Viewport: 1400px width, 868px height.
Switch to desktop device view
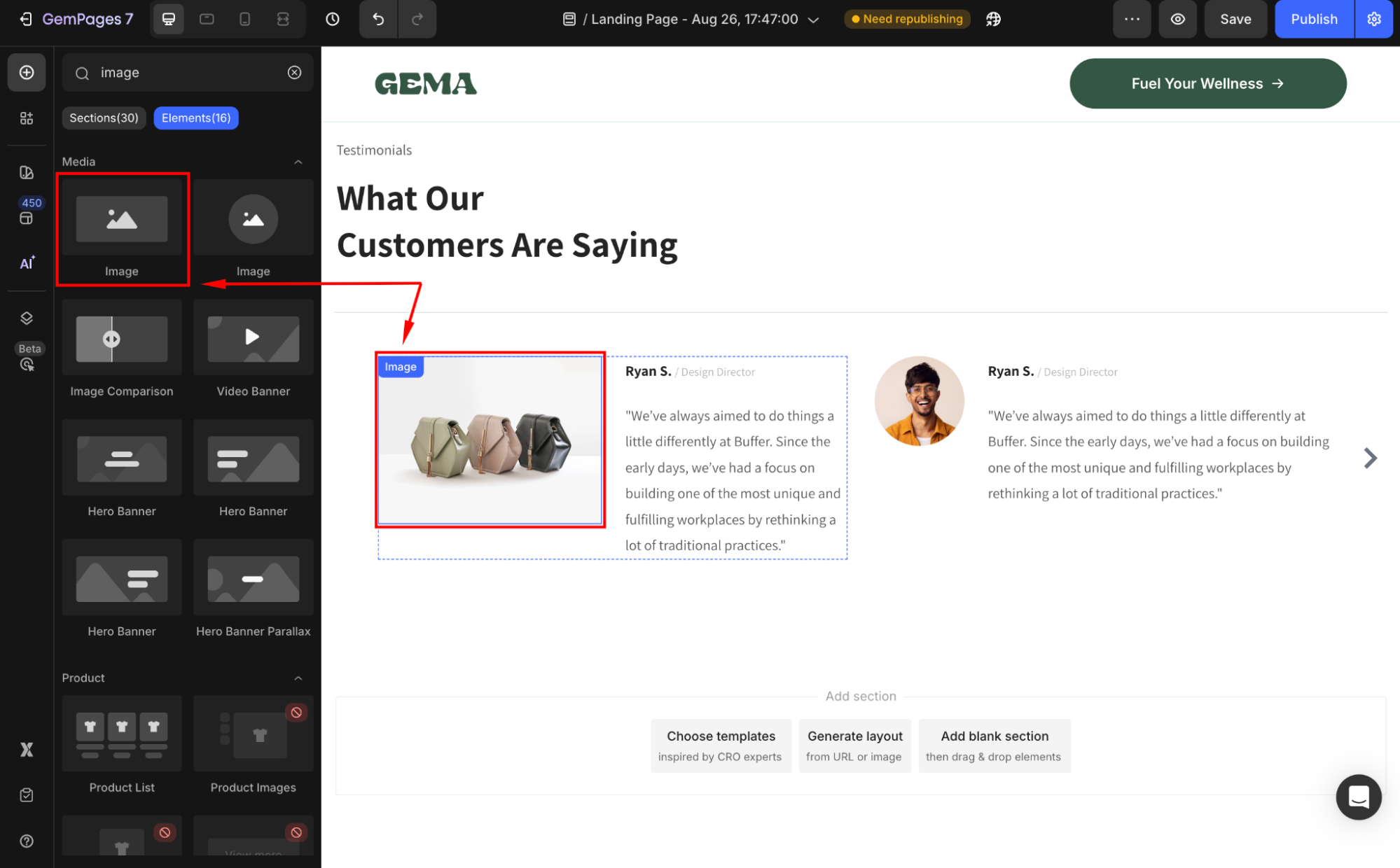169,19
